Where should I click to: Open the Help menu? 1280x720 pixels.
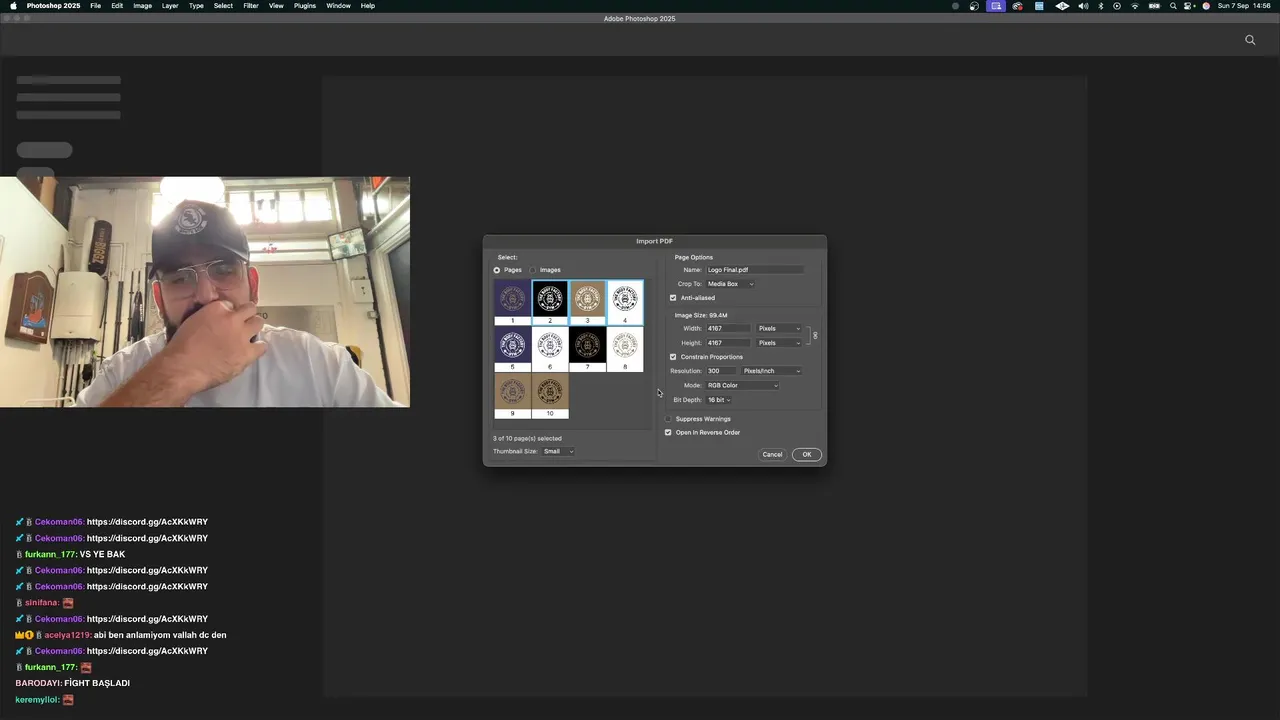click(368, 6)
